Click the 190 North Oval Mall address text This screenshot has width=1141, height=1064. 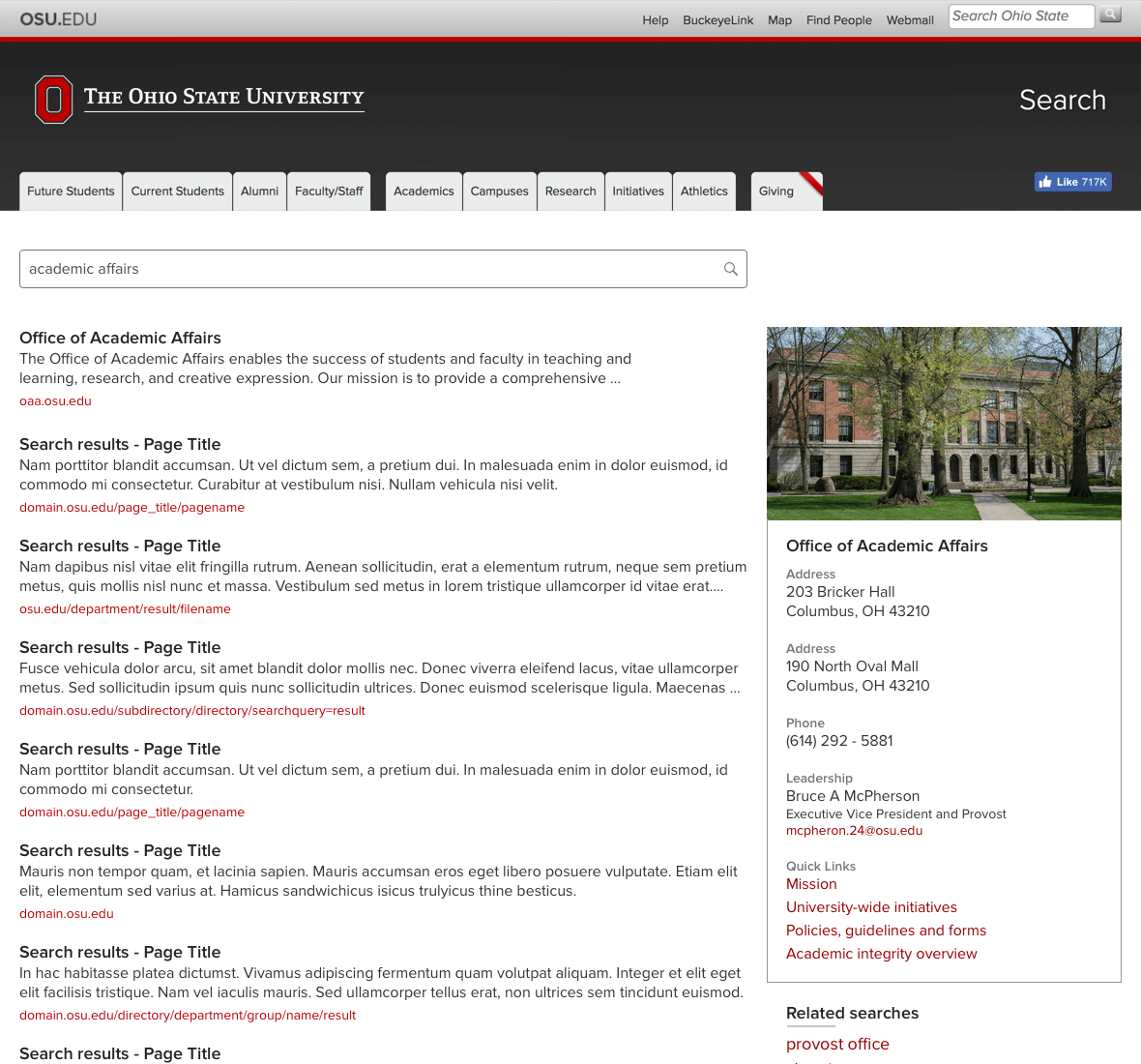(852, 666)
